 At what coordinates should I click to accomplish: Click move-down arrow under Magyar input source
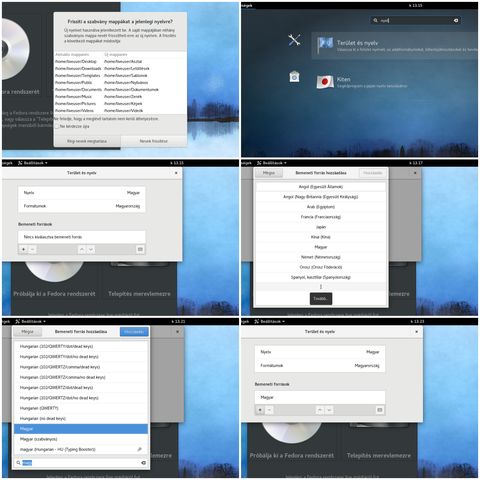pos(329,410)
